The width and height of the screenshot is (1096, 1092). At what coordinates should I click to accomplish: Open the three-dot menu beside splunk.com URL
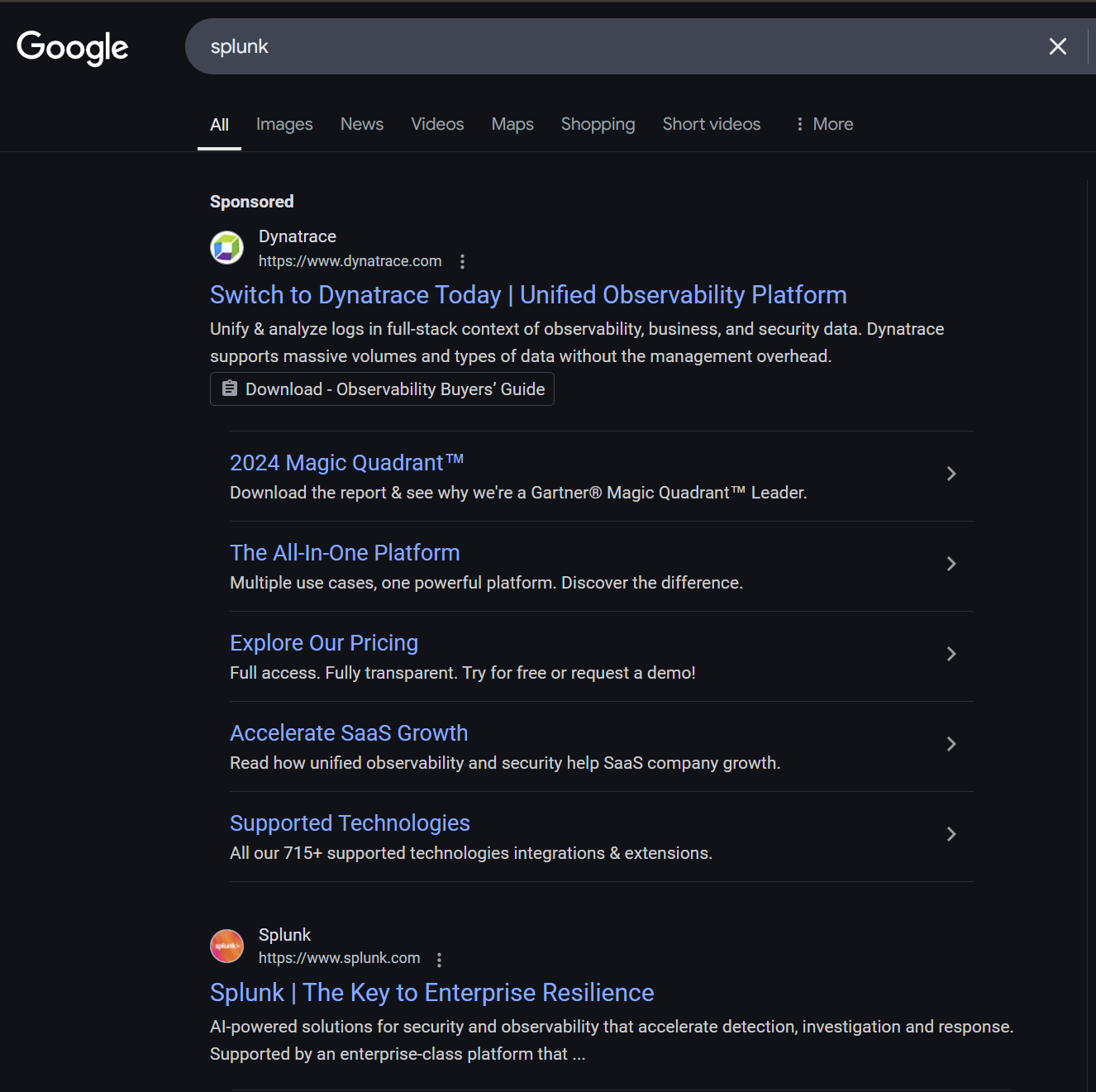[439, 959]
